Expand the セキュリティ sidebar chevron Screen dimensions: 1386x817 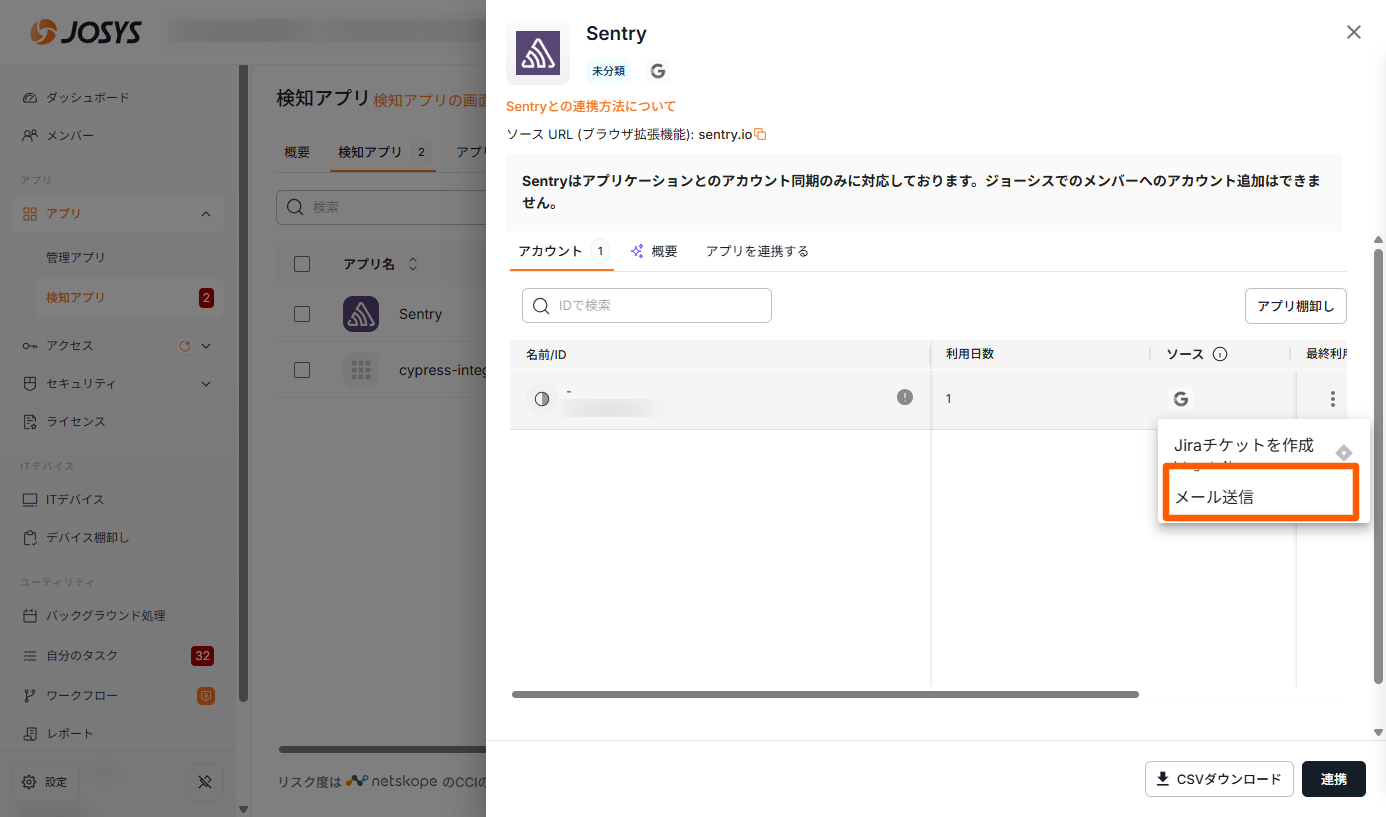[206, 384]
